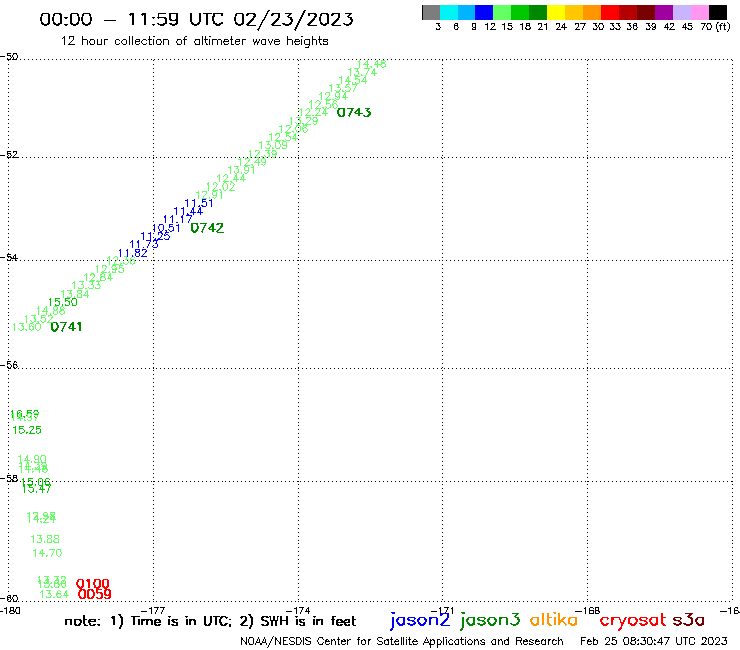Click the -52 latitude axis label

click(x=9, y=155)
